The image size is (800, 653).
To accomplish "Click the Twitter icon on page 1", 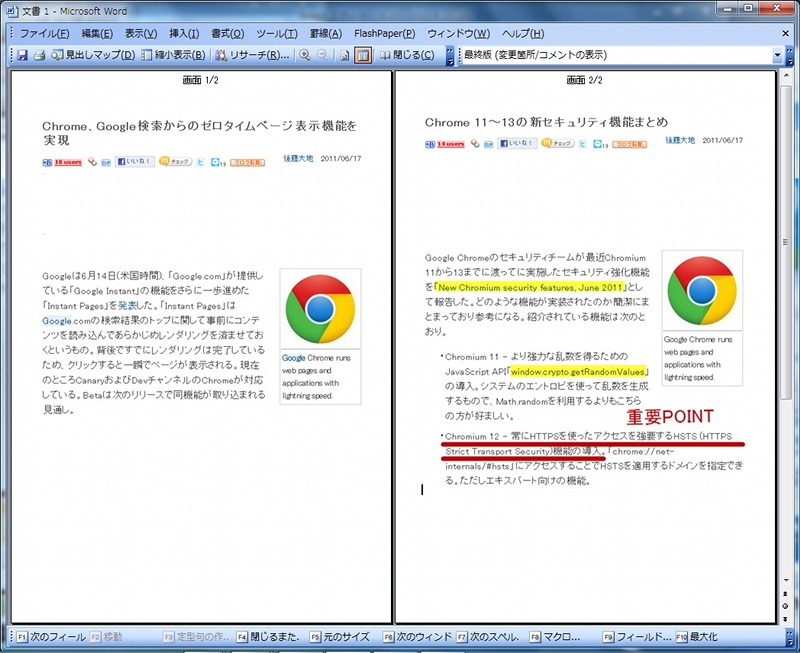I will coord(201,162).
